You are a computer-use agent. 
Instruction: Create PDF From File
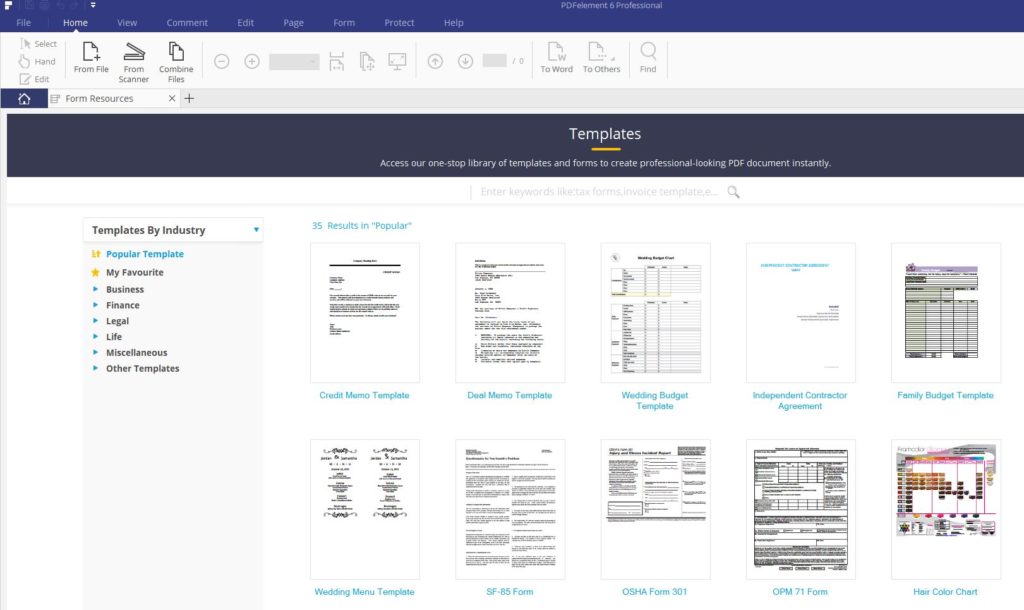[91, 57]
